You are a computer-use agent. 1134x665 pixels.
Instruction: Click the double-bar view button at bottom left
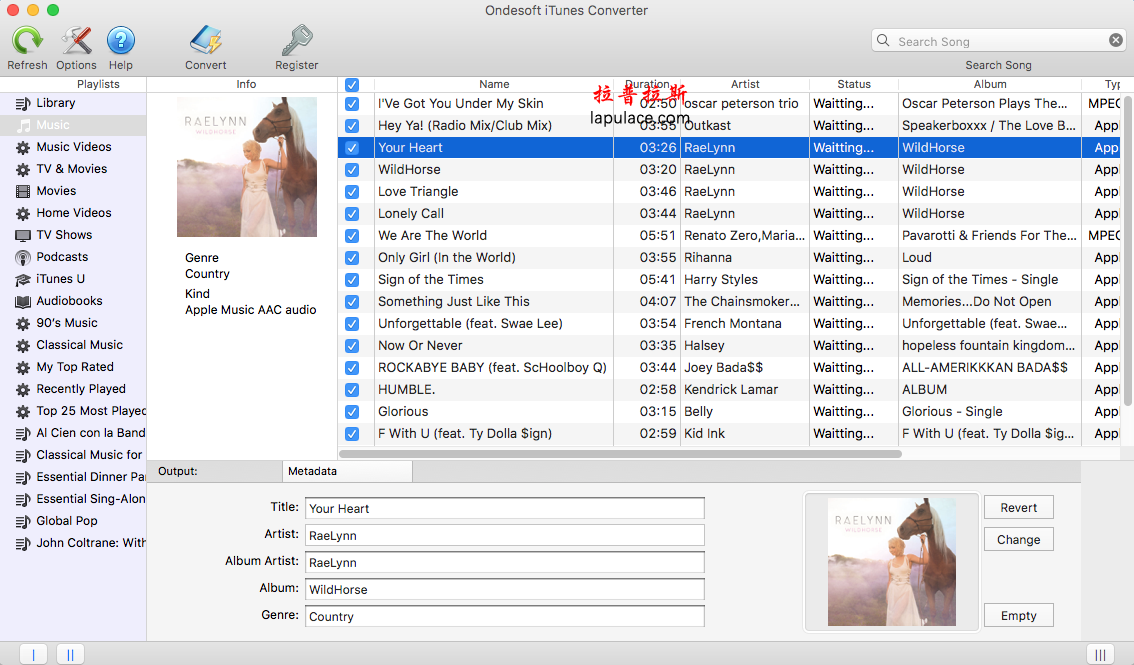[70, 655]
